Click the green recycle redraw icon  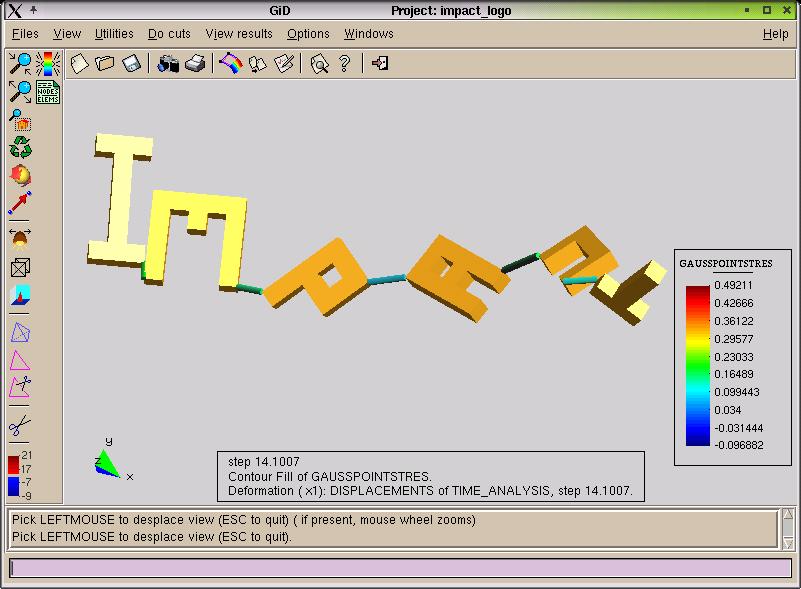20,148
